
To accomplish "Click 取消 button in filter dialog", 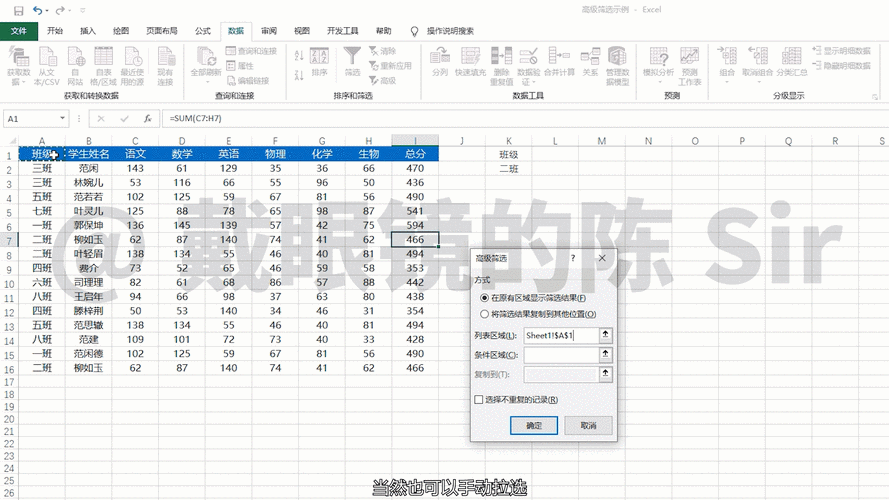I will click(x=588, y=425).
